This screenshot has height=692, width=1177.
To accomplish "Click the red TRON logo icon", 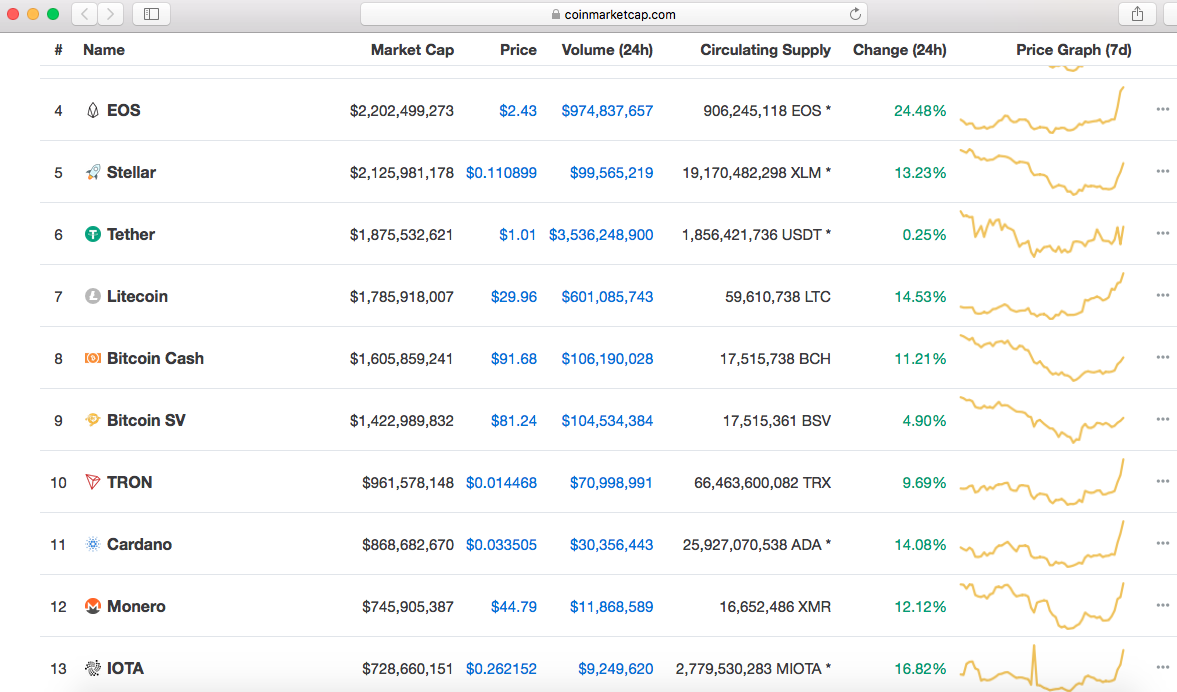I will pyautogui.click(x=92, y=482).
